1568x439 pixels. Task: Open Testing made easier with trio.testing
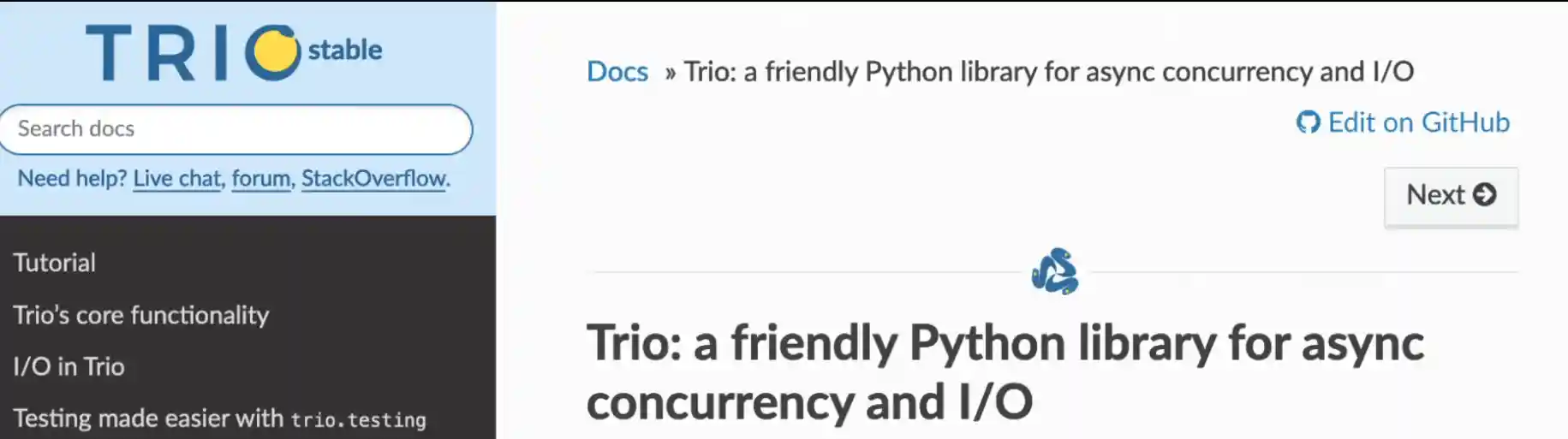pos(219,418)
